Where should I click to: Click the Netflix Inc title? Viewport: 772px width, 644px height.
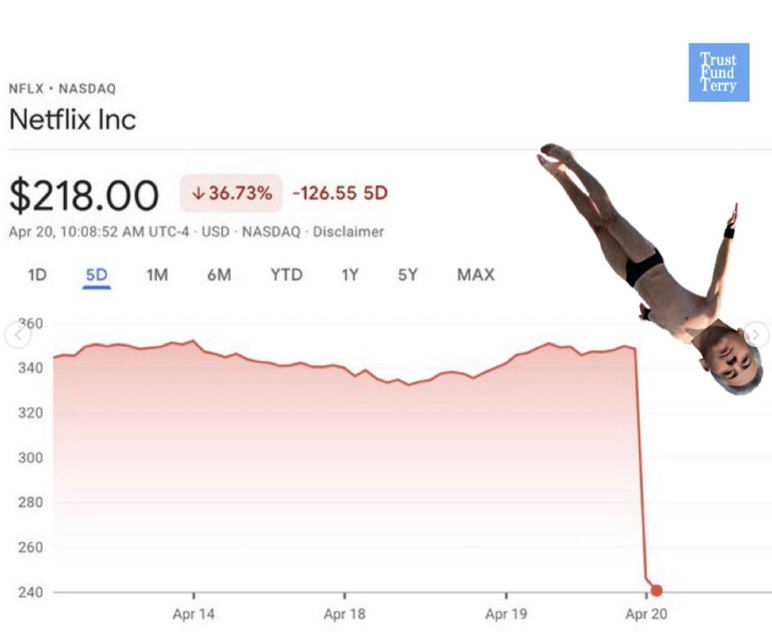72,120
